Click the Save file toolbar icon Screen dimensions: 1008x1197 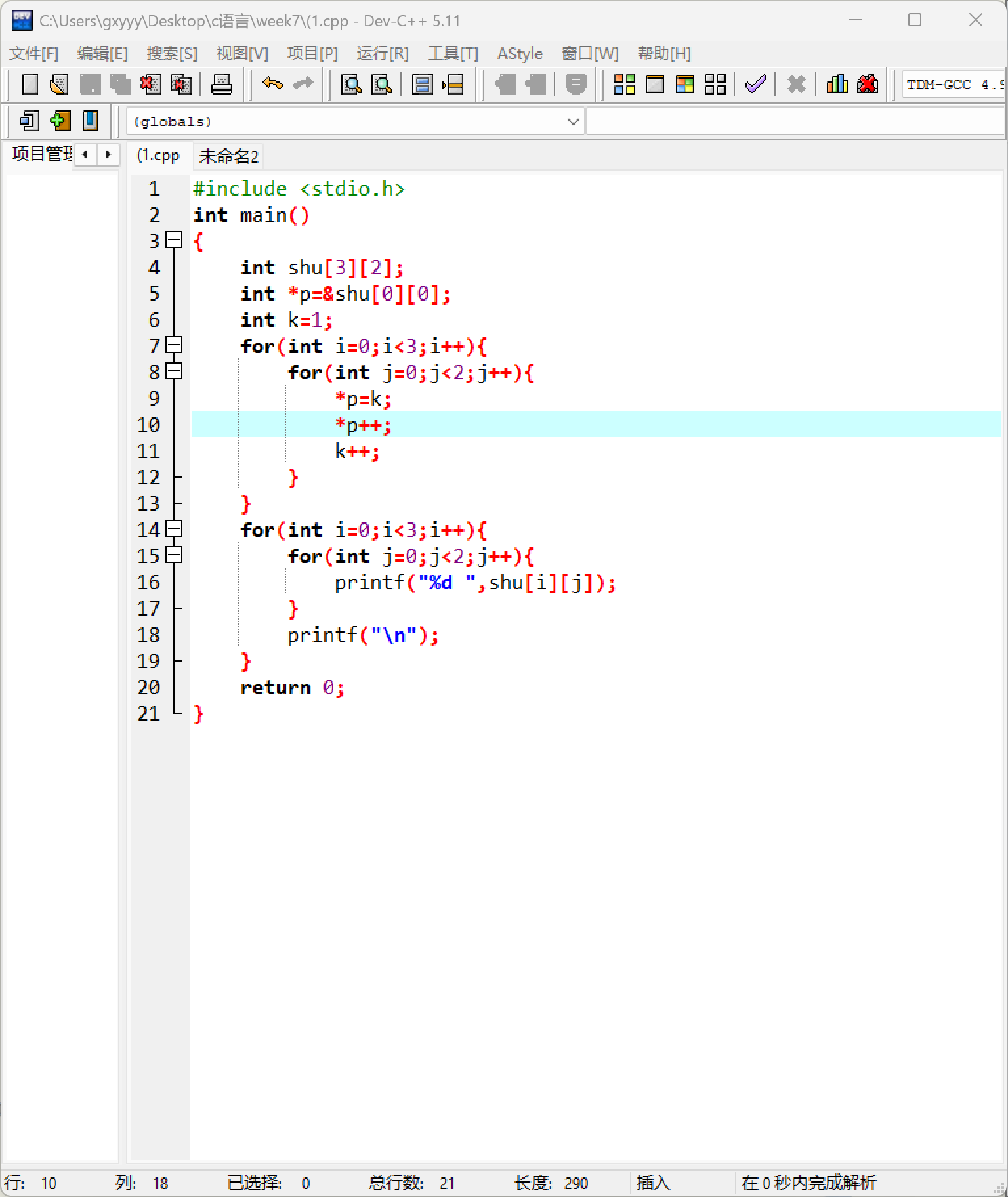click(x=91, y=84)
